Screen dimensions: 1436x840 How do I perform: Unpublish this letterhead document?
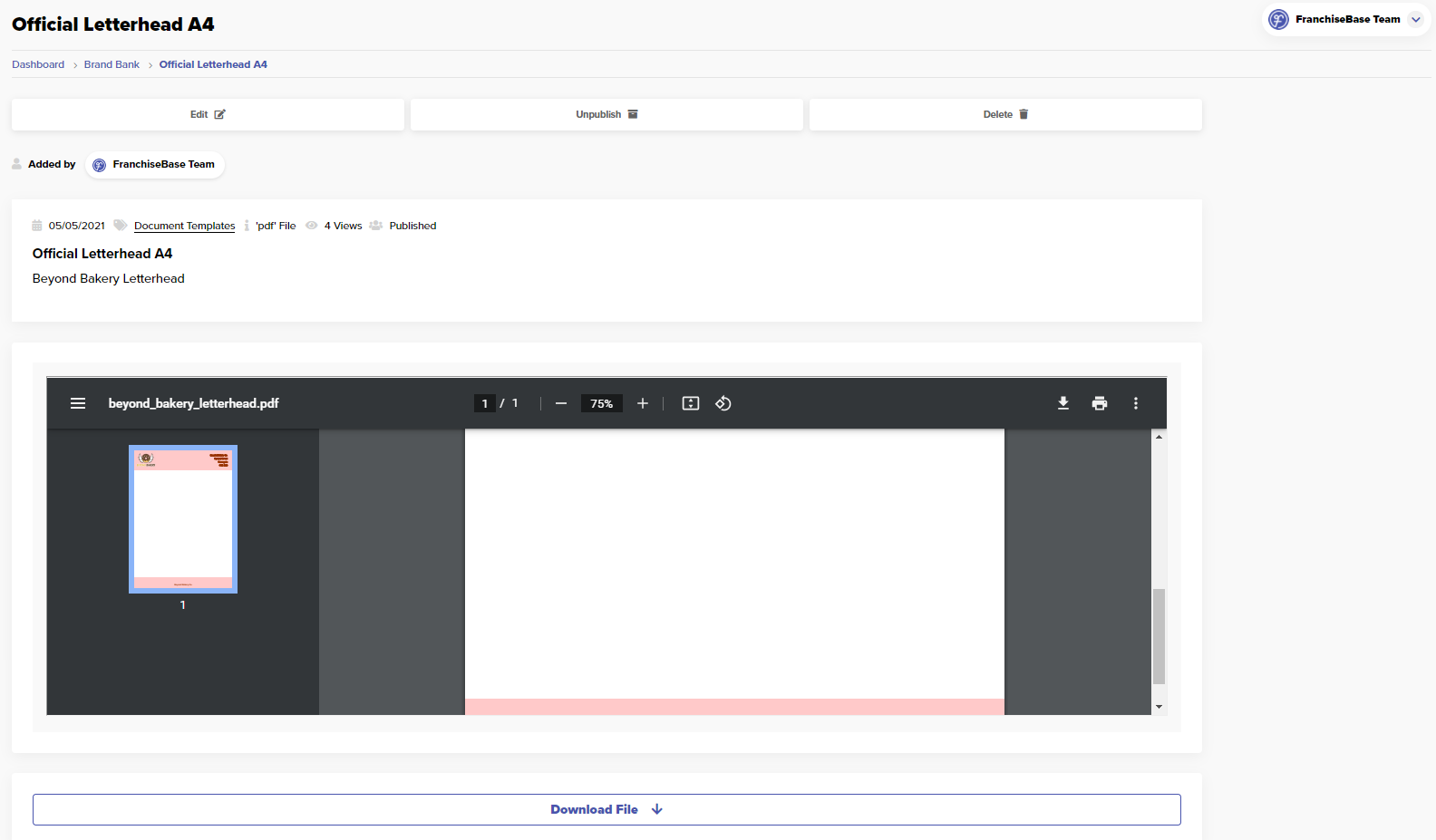coord(606,114)
